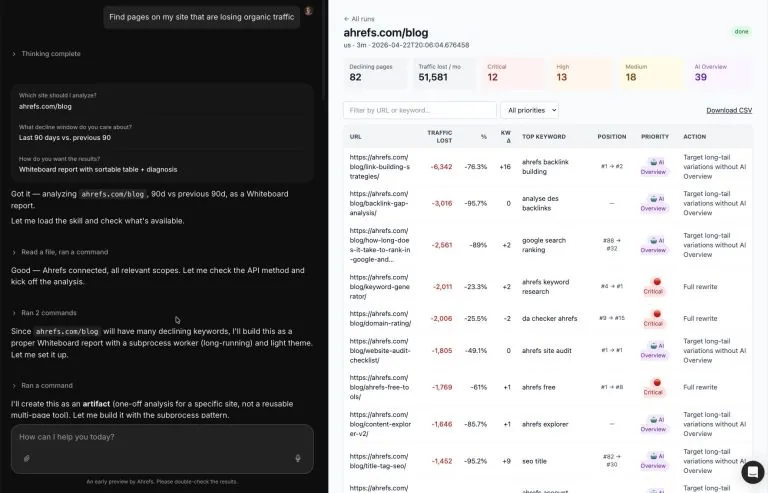
Task: Click the microphone voice input icon
Action: tap(297, 458)
